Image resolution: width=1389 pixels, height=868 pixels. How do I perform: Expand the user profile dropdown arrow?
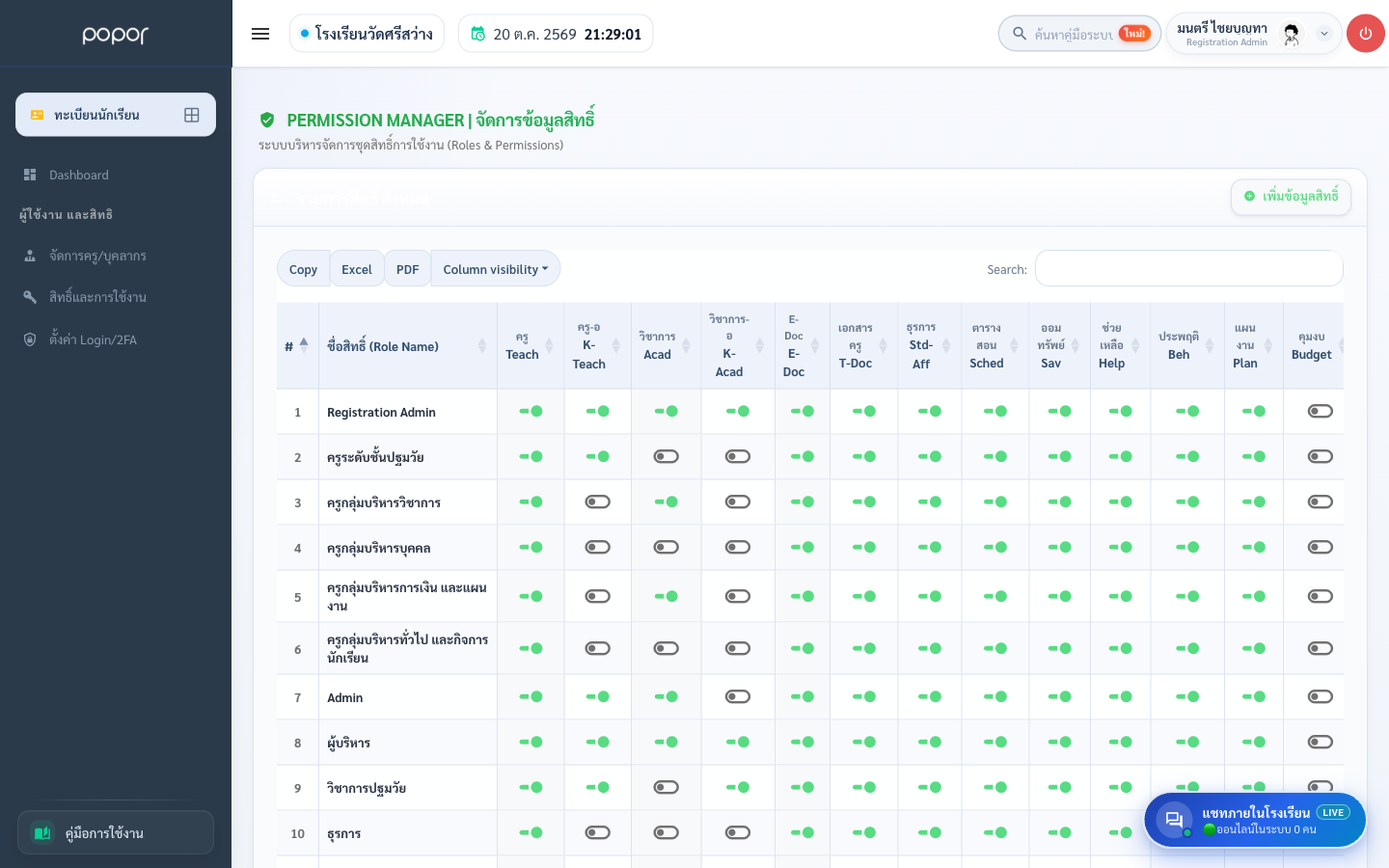pyautogui.click(x=1324, y=34)
